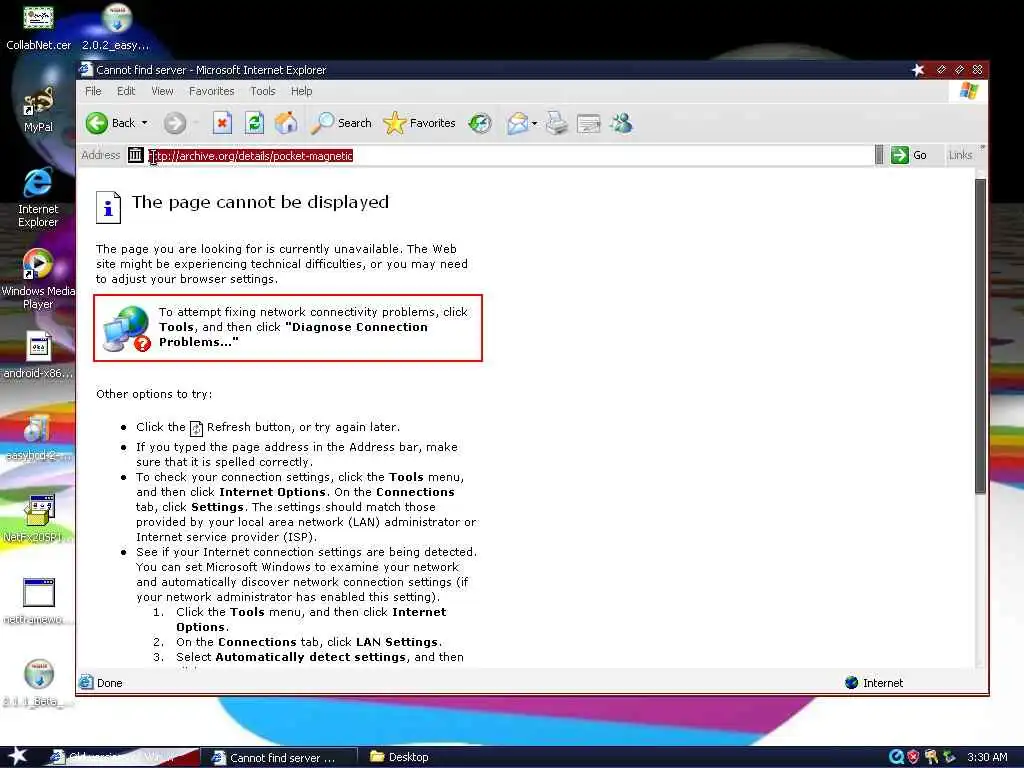Select android-x86 desktop file icon
This screenshot has width=1024, height=768.
click(38, 356)
